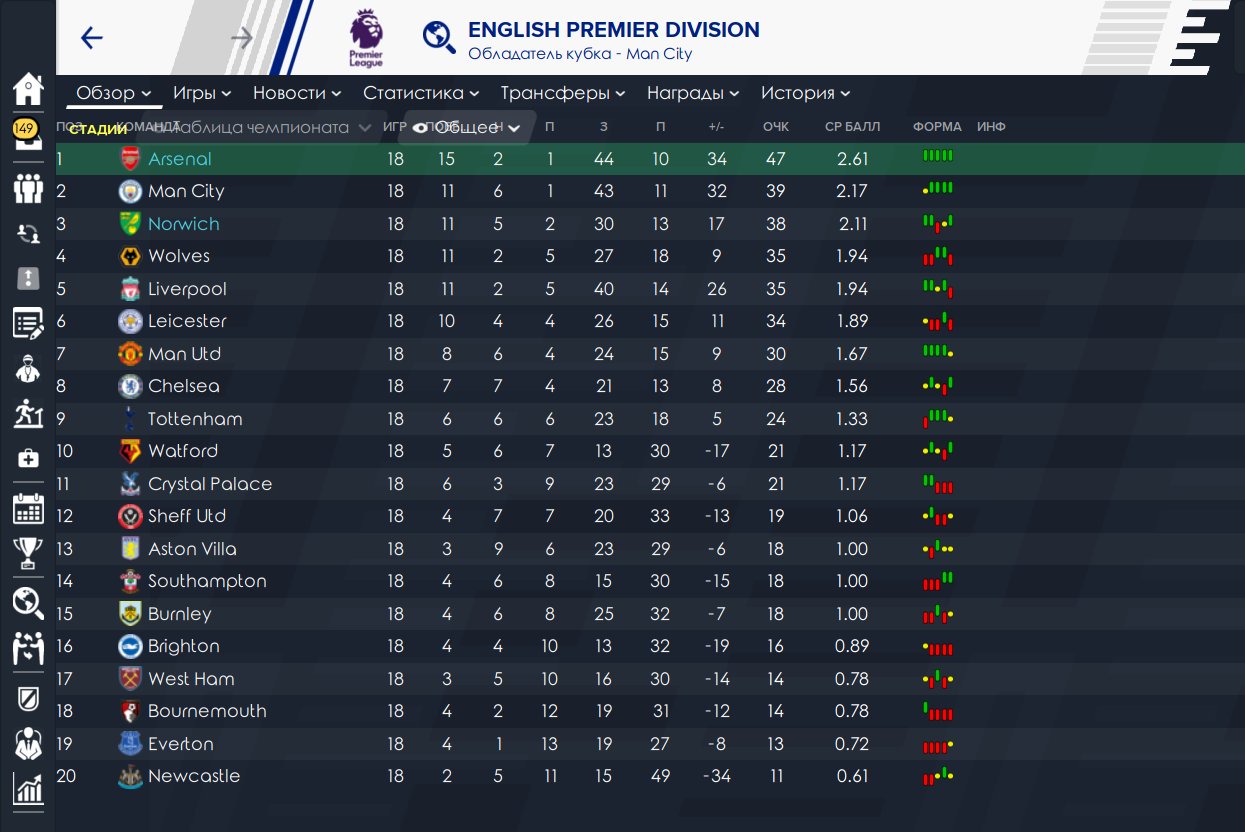This screenshot has height=832, width=1245.
Task: Open the Finances chart icon in sidebar
Action: (x=28, y=789)
